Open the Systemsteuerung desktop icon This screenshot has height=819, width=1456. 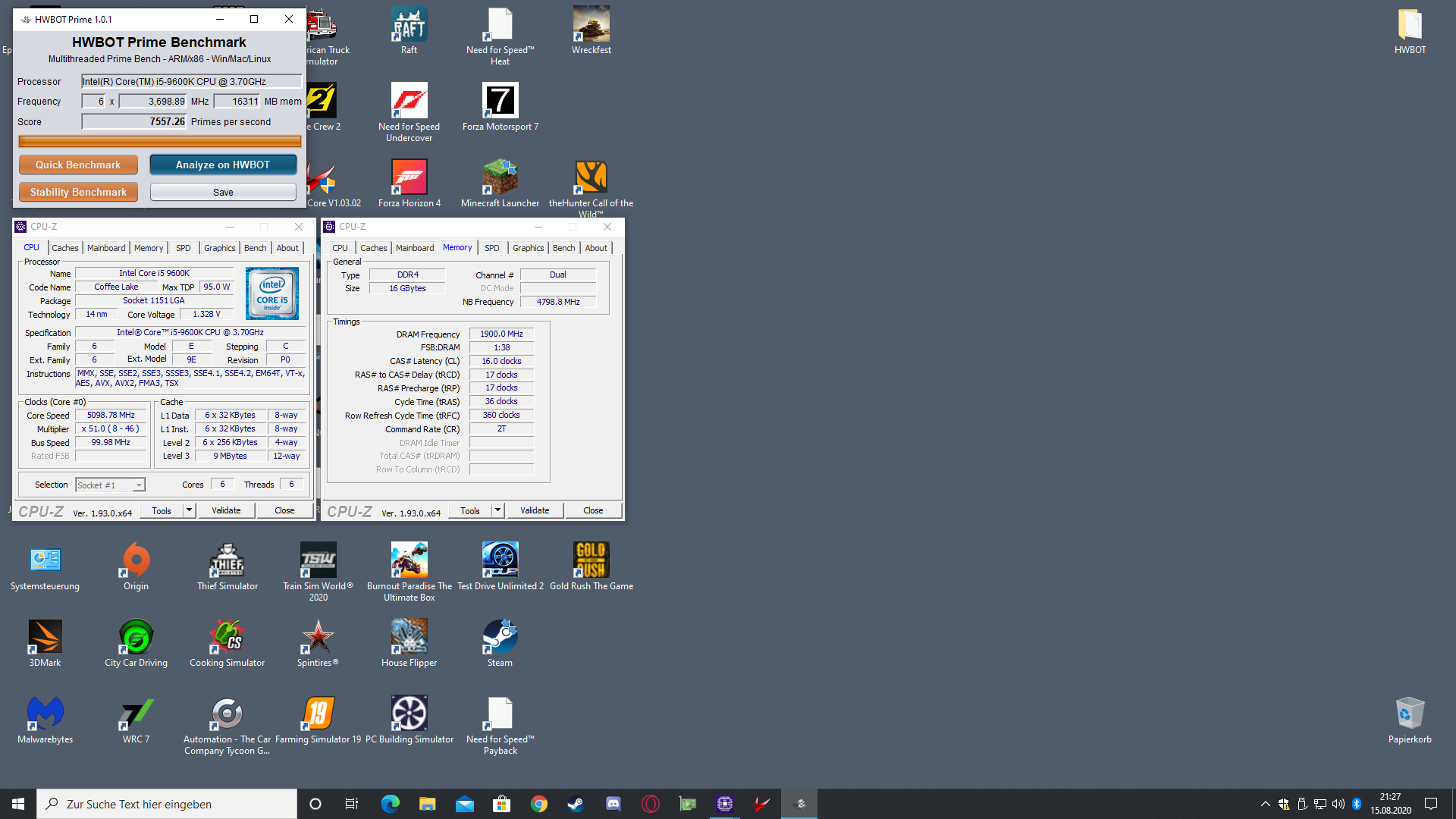pos(45,566)
